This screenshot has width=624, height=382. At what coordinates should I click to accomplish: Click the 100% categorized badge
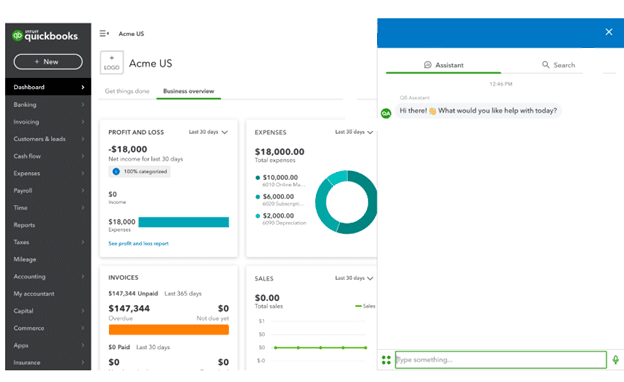pos(140,172)
